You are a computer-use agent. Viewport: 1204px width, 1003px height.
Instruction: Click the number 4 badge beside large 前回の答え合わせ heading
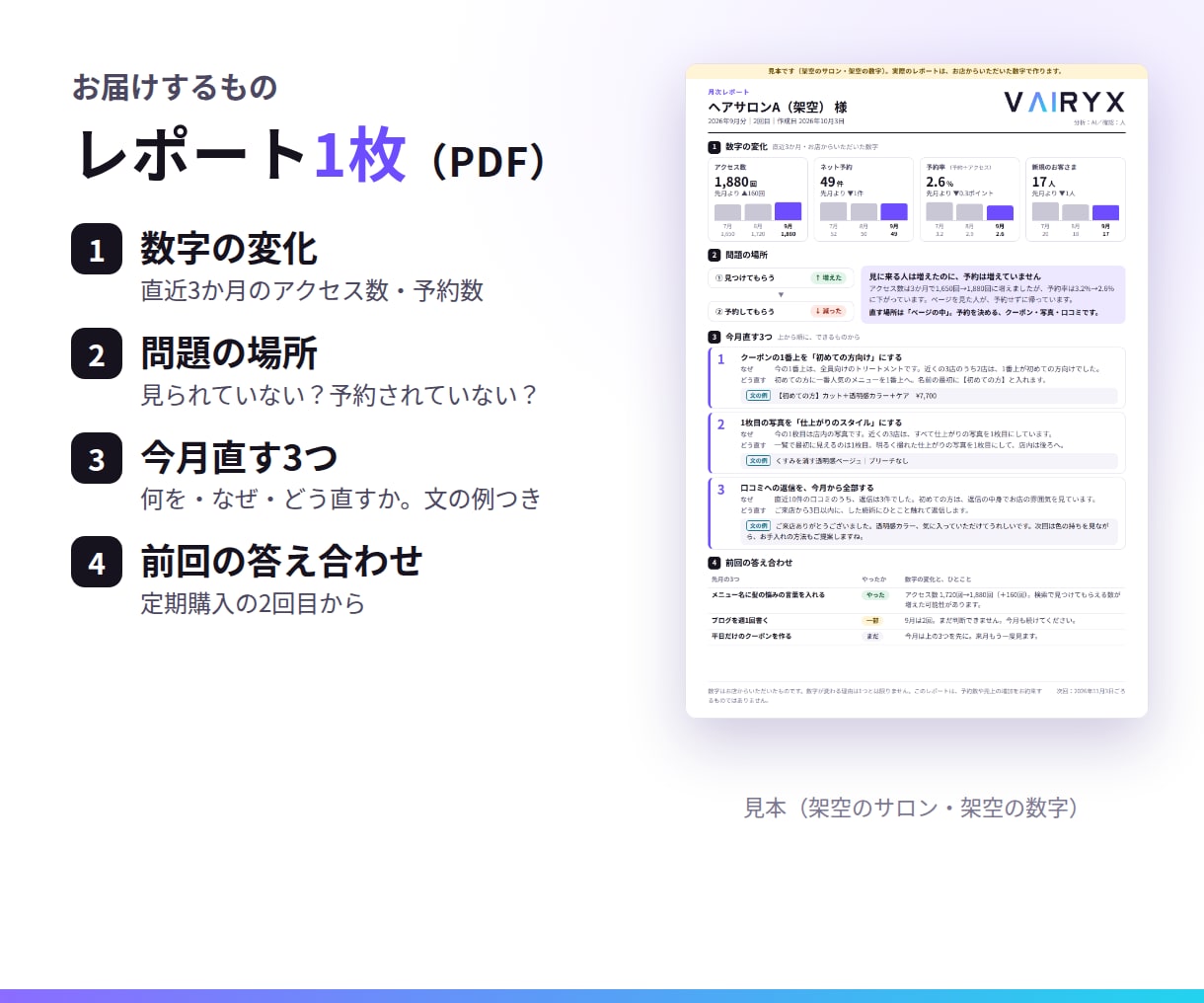(x=97, y=562)
